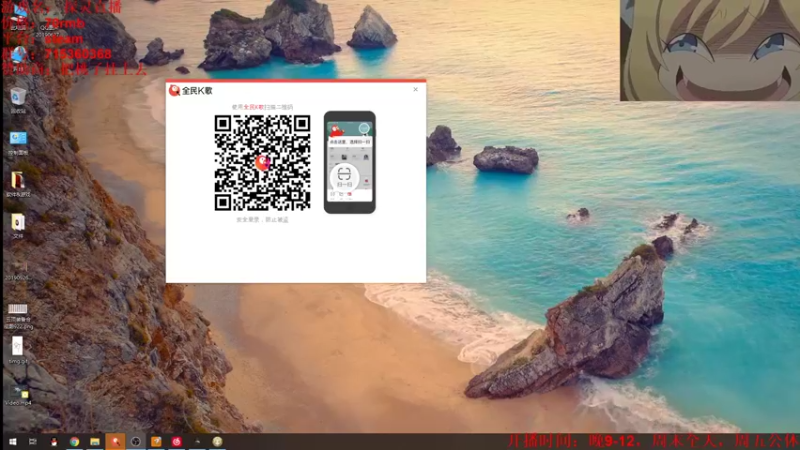This screenshot has width=800, height=450.
Task: Open QQ penguin from the taskbar
Action: [54, 442]
